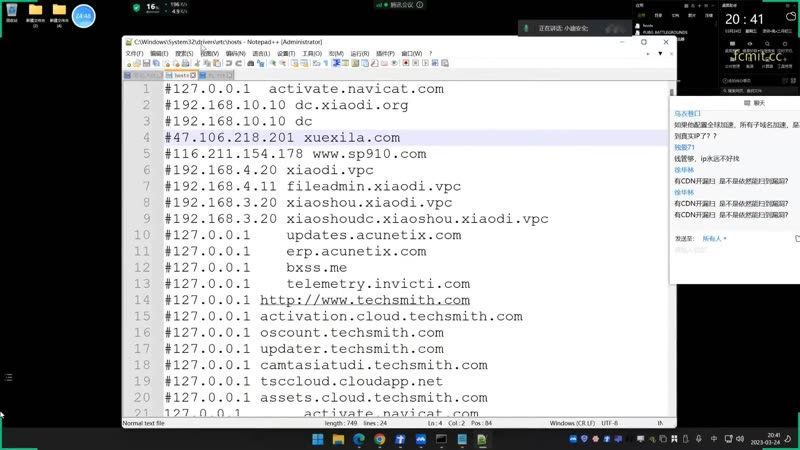This screenshot has width=800, height=450.
Task: Open the ? help menu
Action: [x=430, y=54]
